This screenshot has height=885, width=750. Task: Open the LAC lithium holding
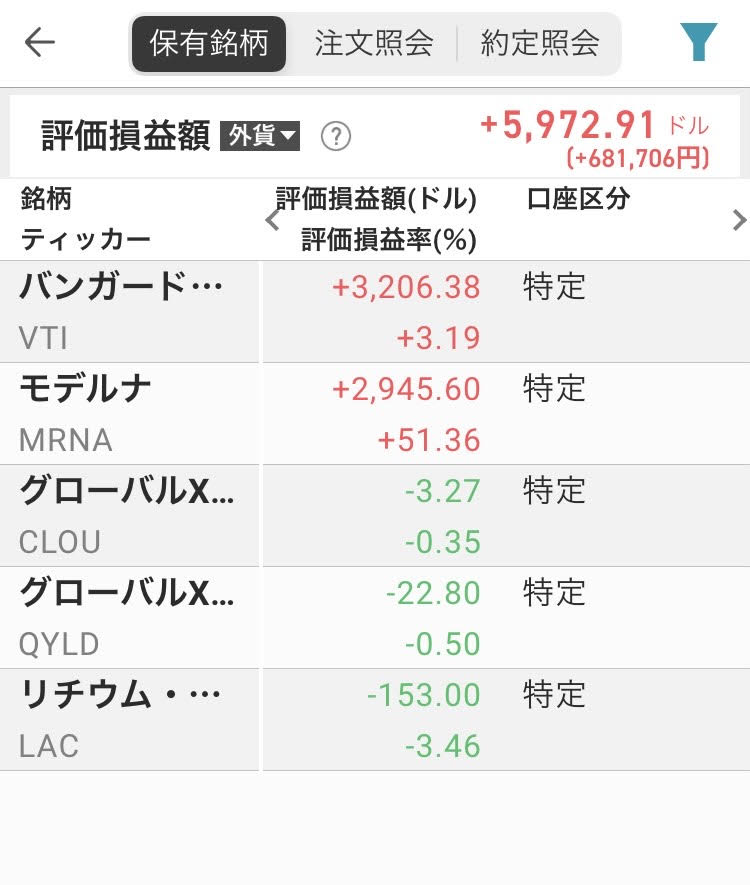coord(375,720)
